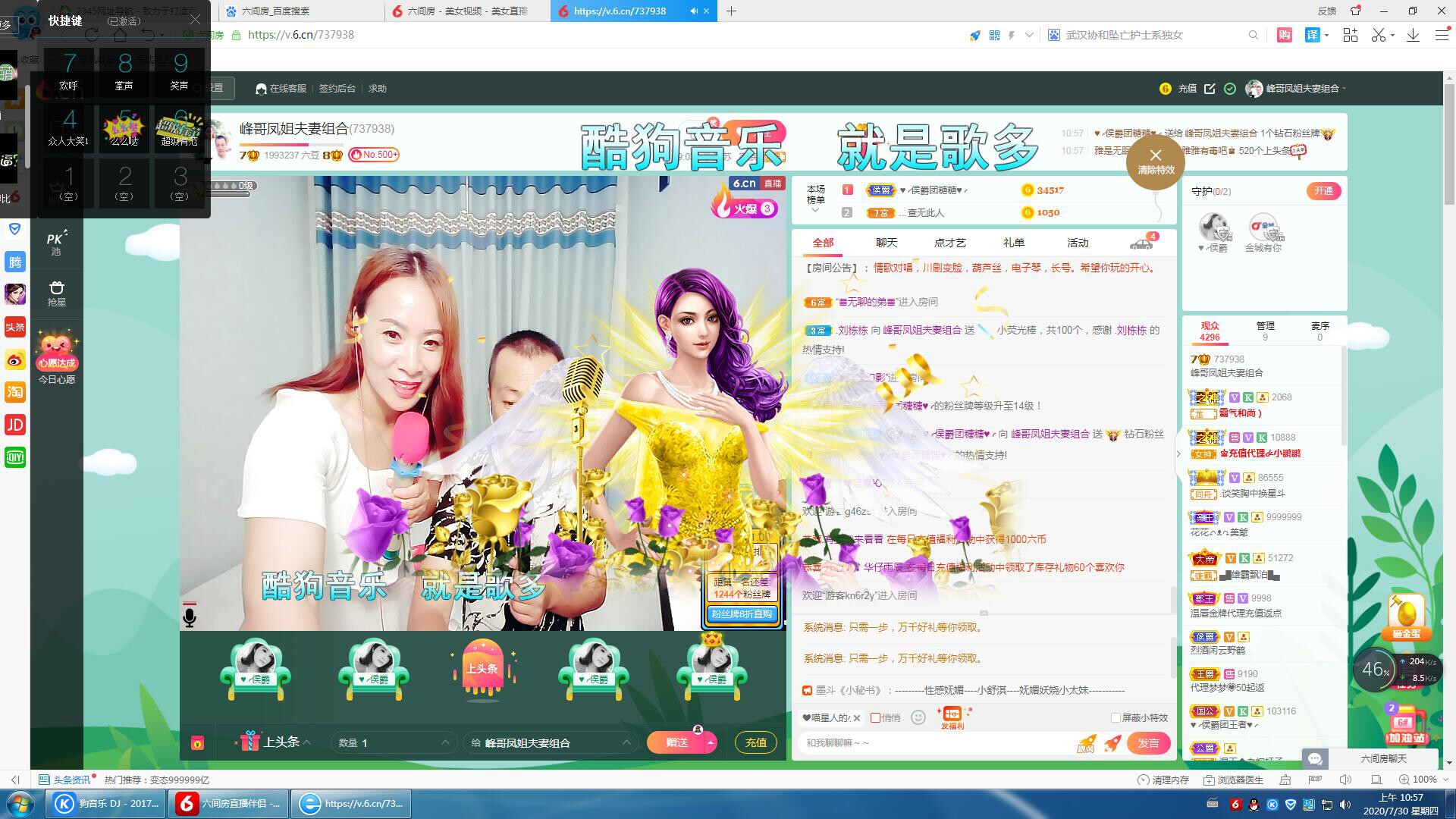The image size is (1456, 819).
Task: Click the JD icon in the left sidebar
Action: (15, 425)
